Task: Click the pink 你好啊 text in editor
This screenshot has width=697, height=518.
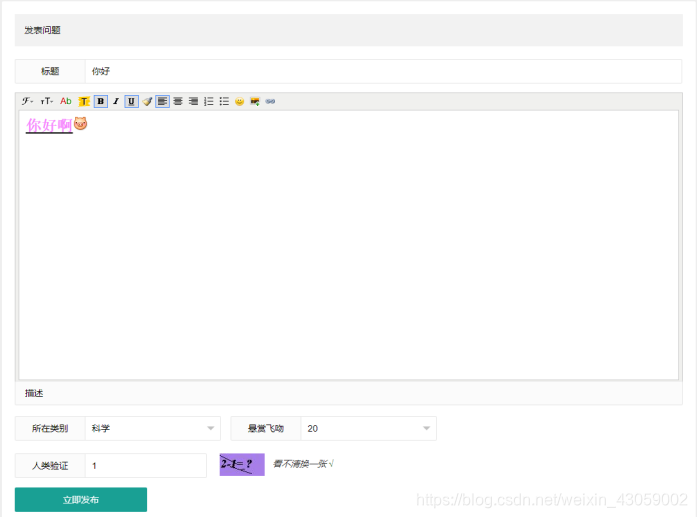Action: coord(49,125)
